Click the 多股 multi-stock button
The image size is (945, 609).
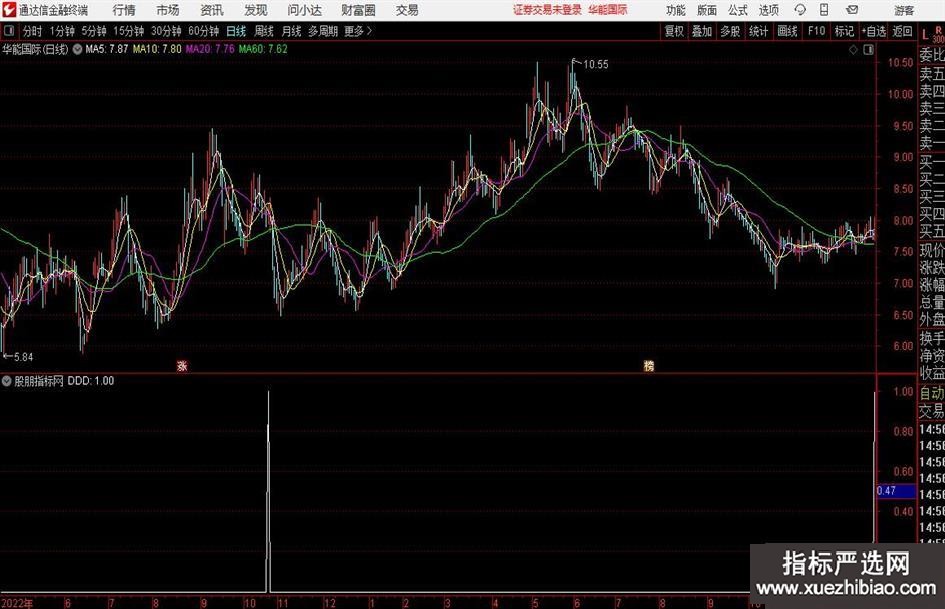[x=730, y=31]
